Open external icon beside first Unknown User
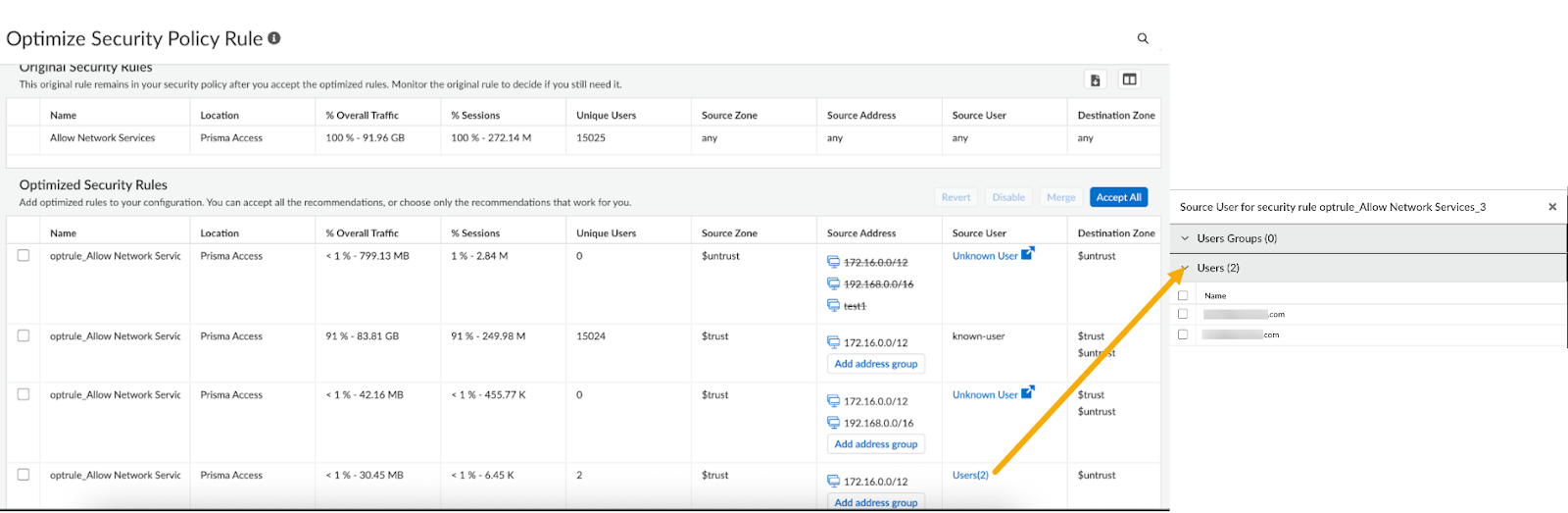 click(x=1027, y=254)
